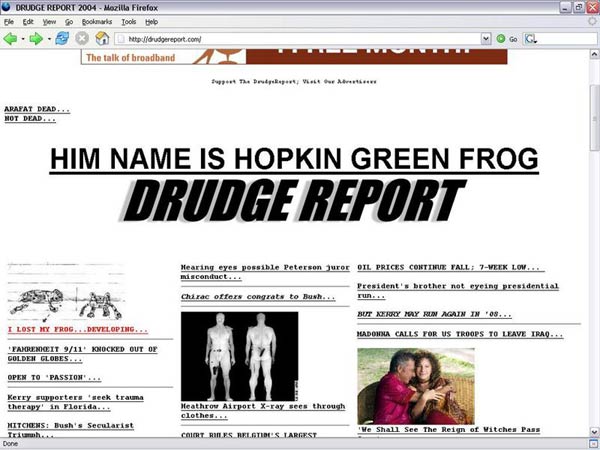
Task: Click the Google search engine icon
Action: [531, 39]
